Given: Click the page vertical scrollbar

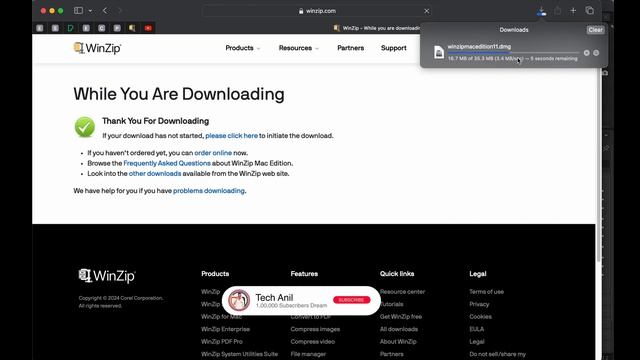Looking at the screenshot, I should [598, 163].
